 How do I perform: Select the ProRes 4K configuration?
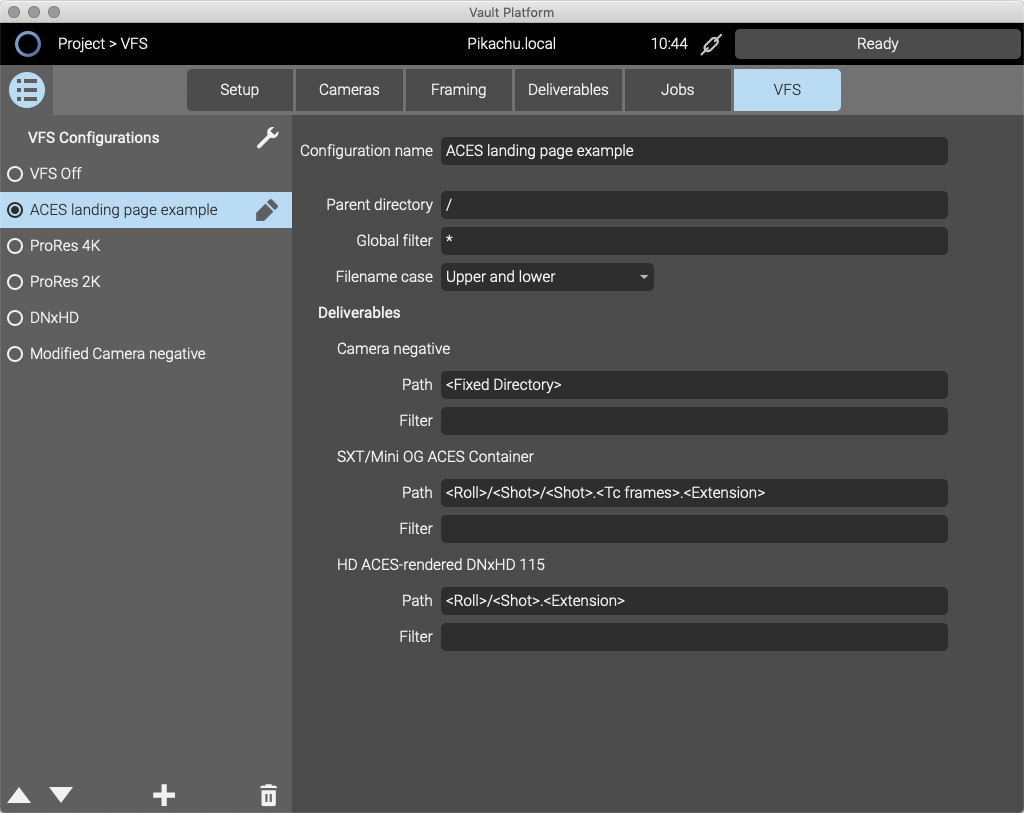point(15,246)
